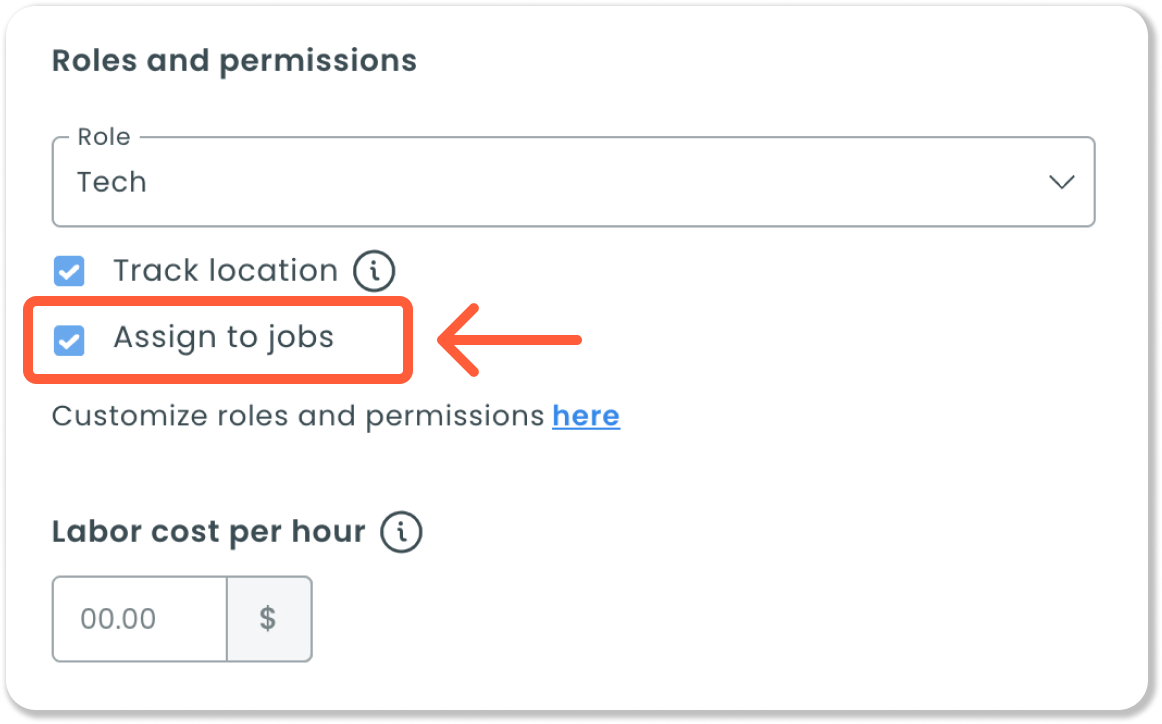
Task: Click the small Role label on the dropdown border
Action: (x=104, y=137)
